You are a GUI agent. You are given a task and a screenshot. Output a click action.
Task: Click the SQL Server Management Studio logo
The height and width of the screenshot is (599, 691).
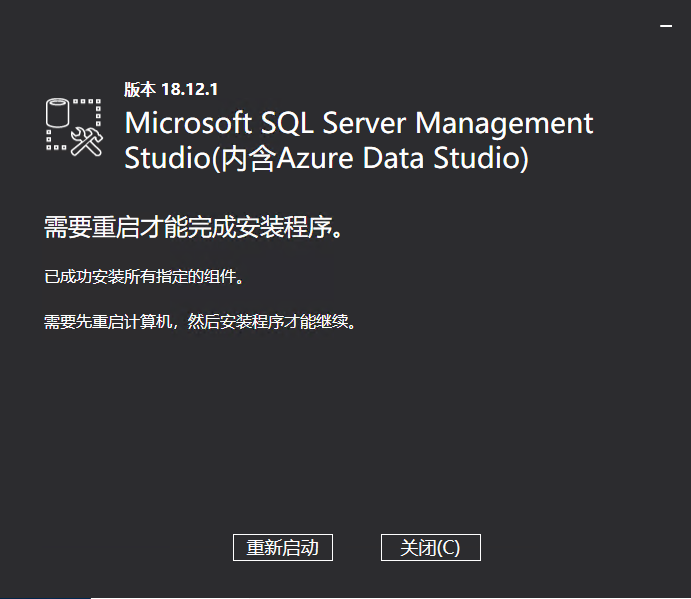click(x=74, y=127)
